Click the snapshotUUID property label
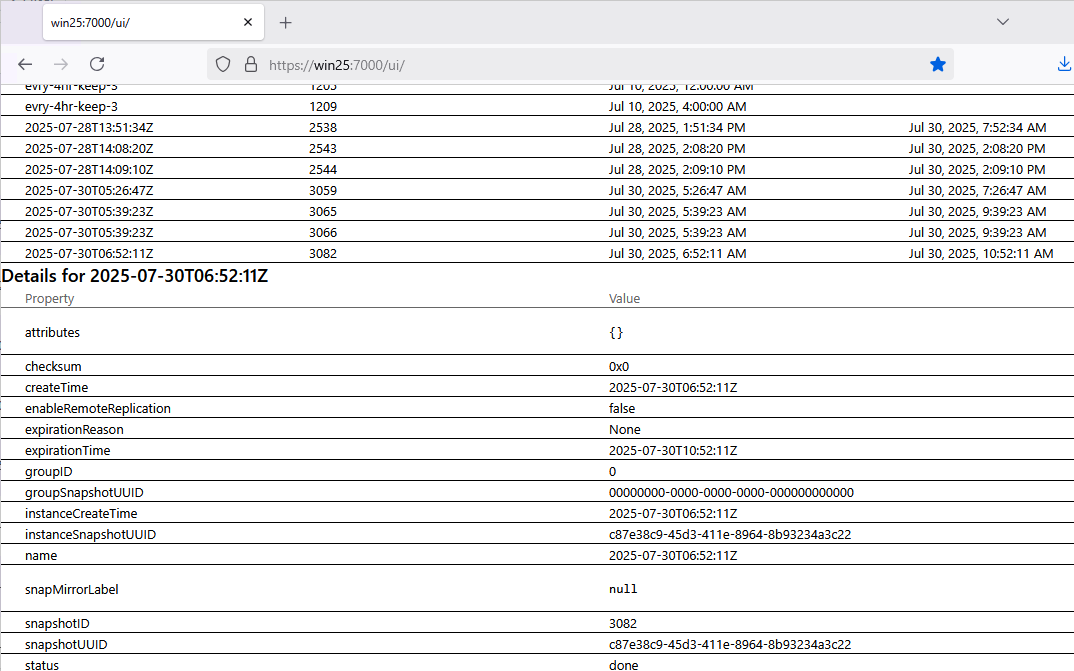1074x671 pixels. pyautogui.click(x=66, y=644)
